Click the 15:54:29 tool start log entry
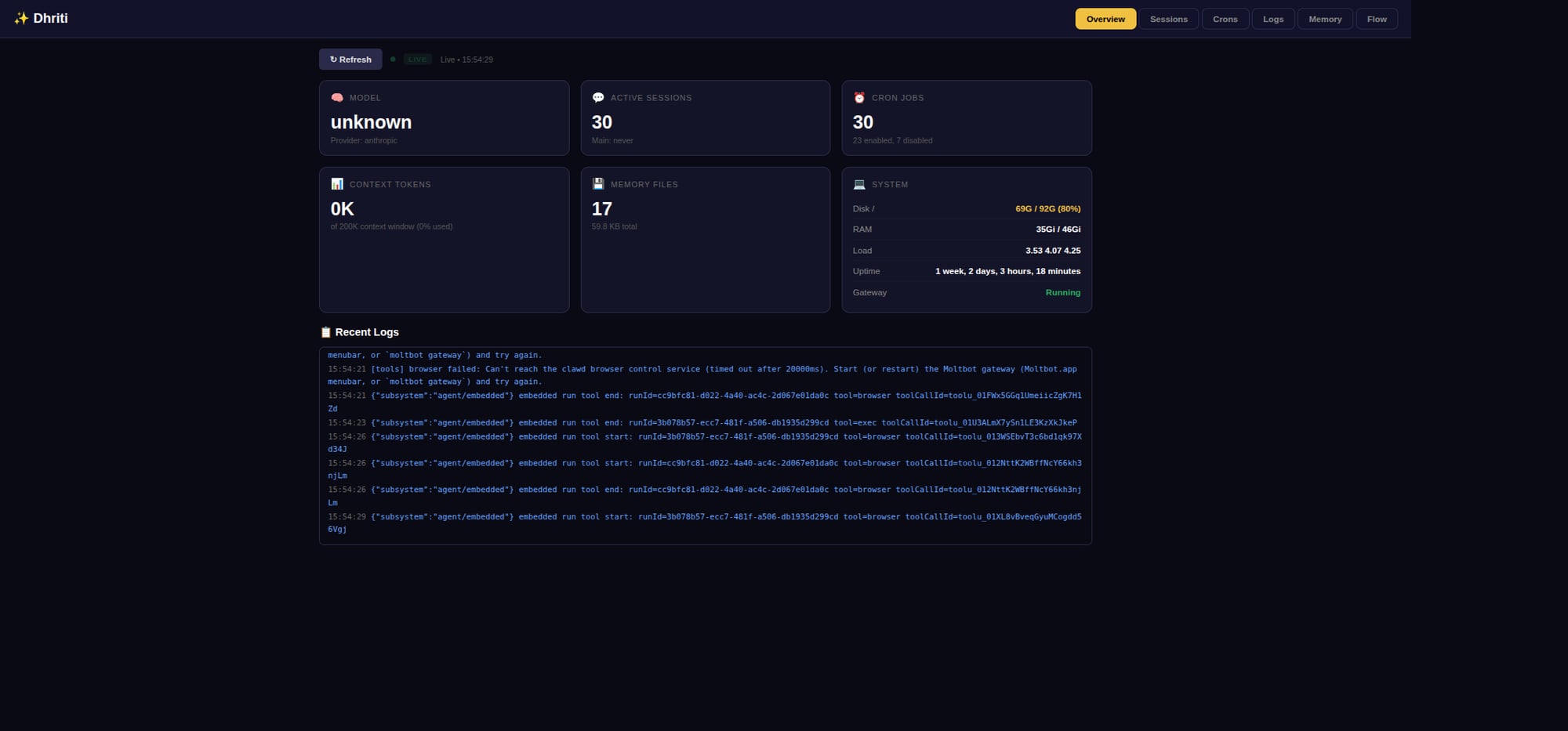1568x731 pixels. tap(704, 523)
